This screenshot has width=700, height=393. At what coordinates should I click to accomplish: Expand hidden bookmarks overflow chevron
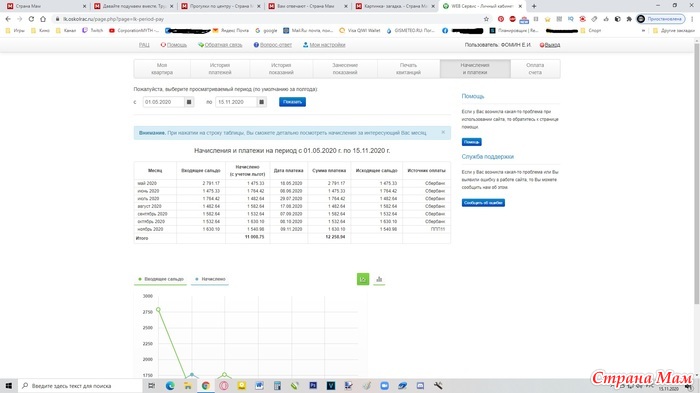pyautogui.click(x=643, y=30)
